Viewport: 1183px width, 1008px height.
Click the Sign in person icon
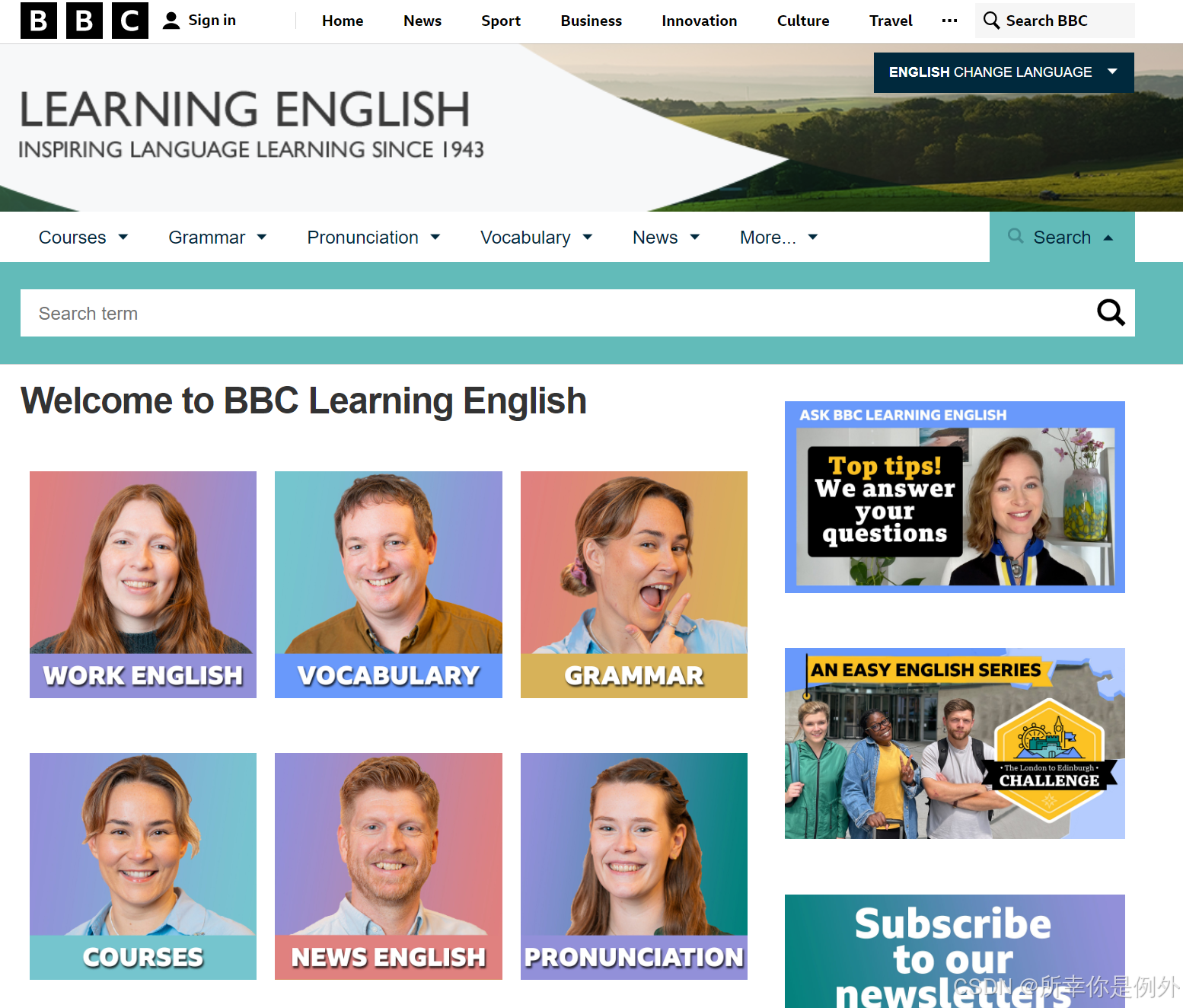(172, 21)
